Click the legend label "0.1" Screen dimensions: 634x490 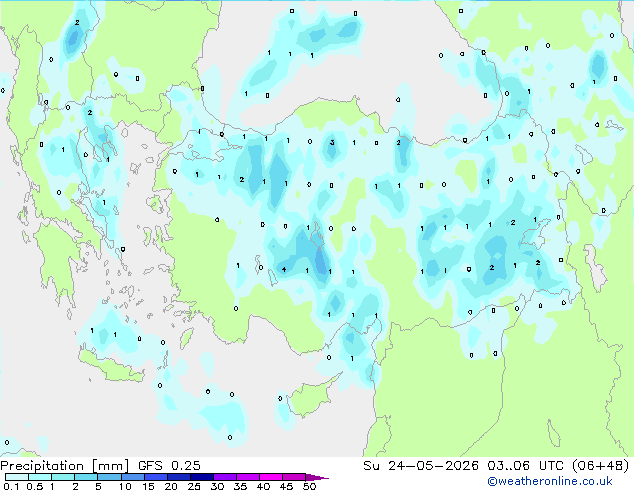pos(11,486)
